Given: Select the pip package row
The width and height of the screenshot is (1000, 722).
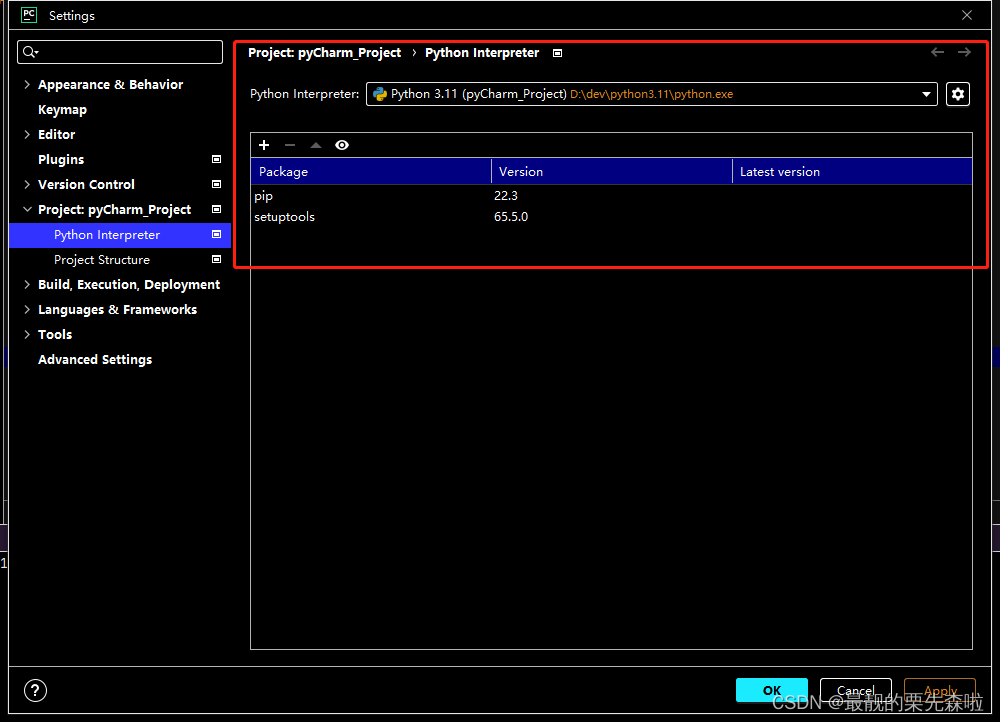Looking at the screenshot, I should (612, 196).
